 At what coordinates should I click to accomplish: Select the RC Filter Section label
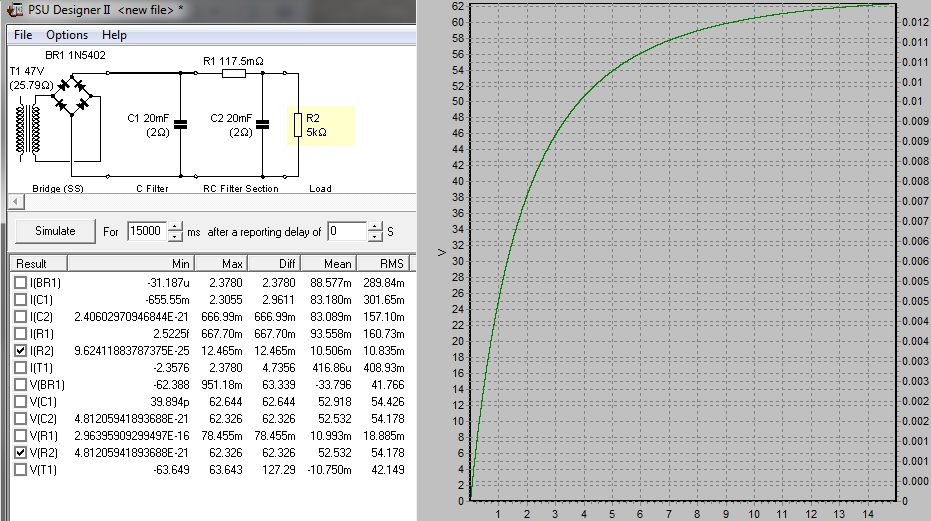tap(240, 188)
